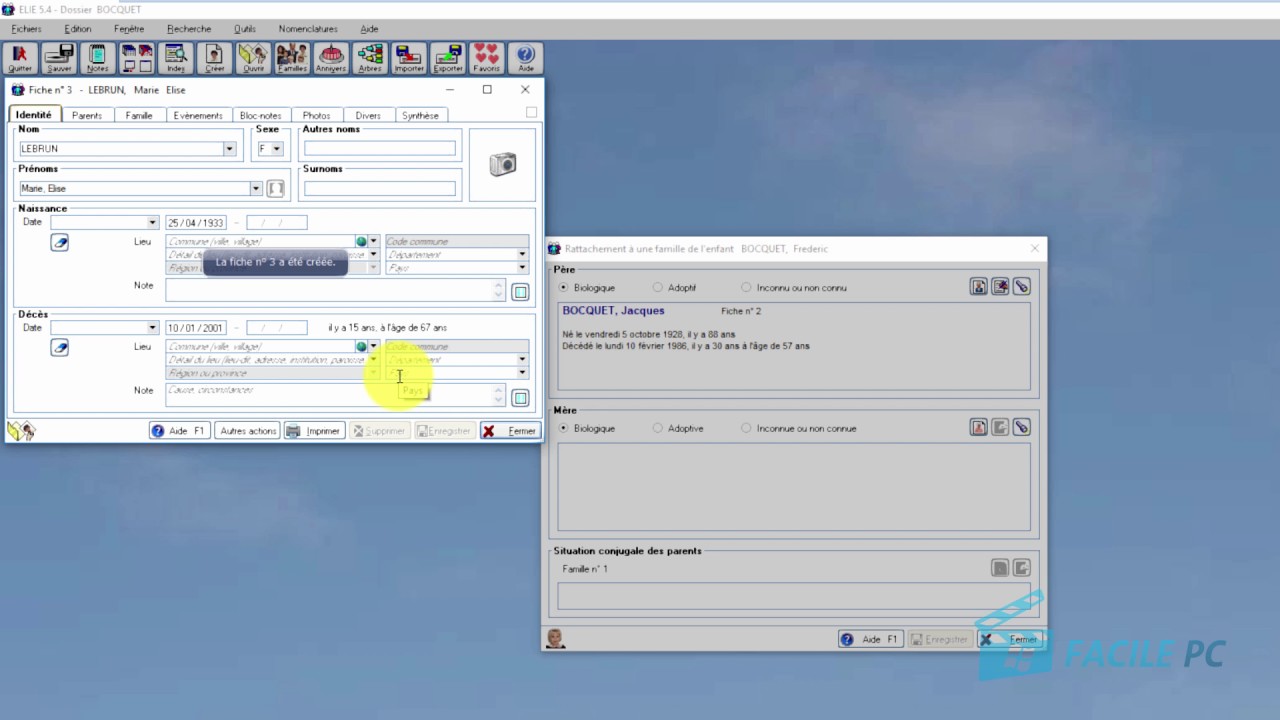Click Fermer button in Fiche window
Image resolution: width=1280 pixels, height=720 pixels.
pyautogui.click(x=510, y=431)
